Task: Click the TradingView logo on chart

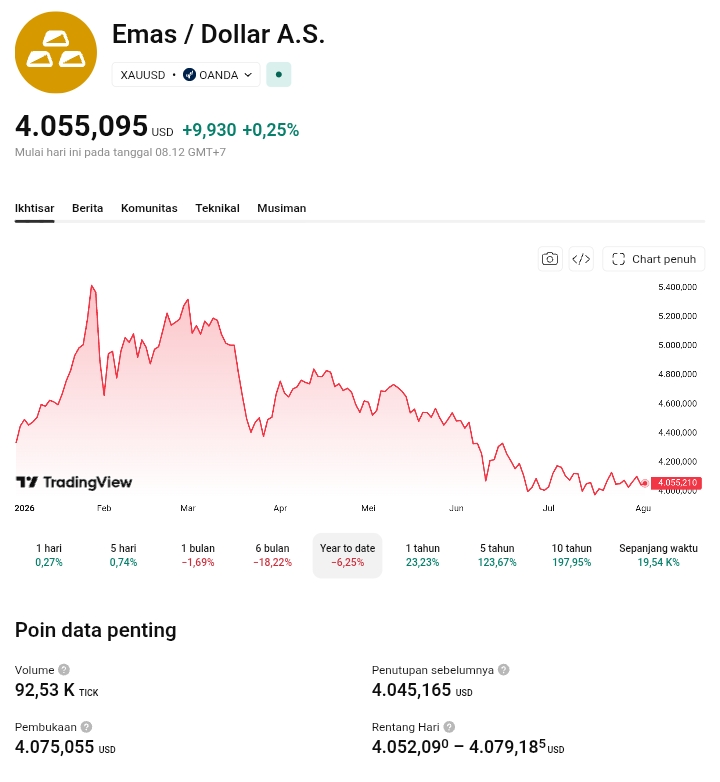Action: tap(74, 482)
